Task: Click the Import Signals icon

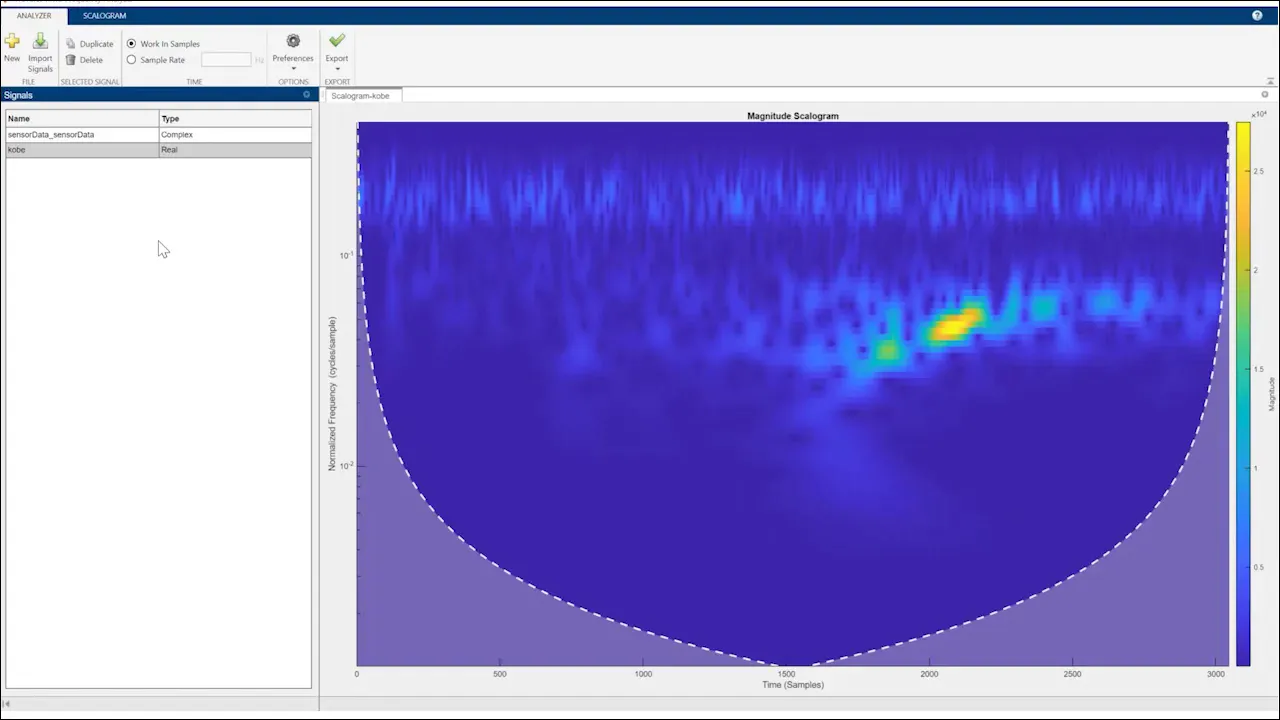Action: coord(40,41)
